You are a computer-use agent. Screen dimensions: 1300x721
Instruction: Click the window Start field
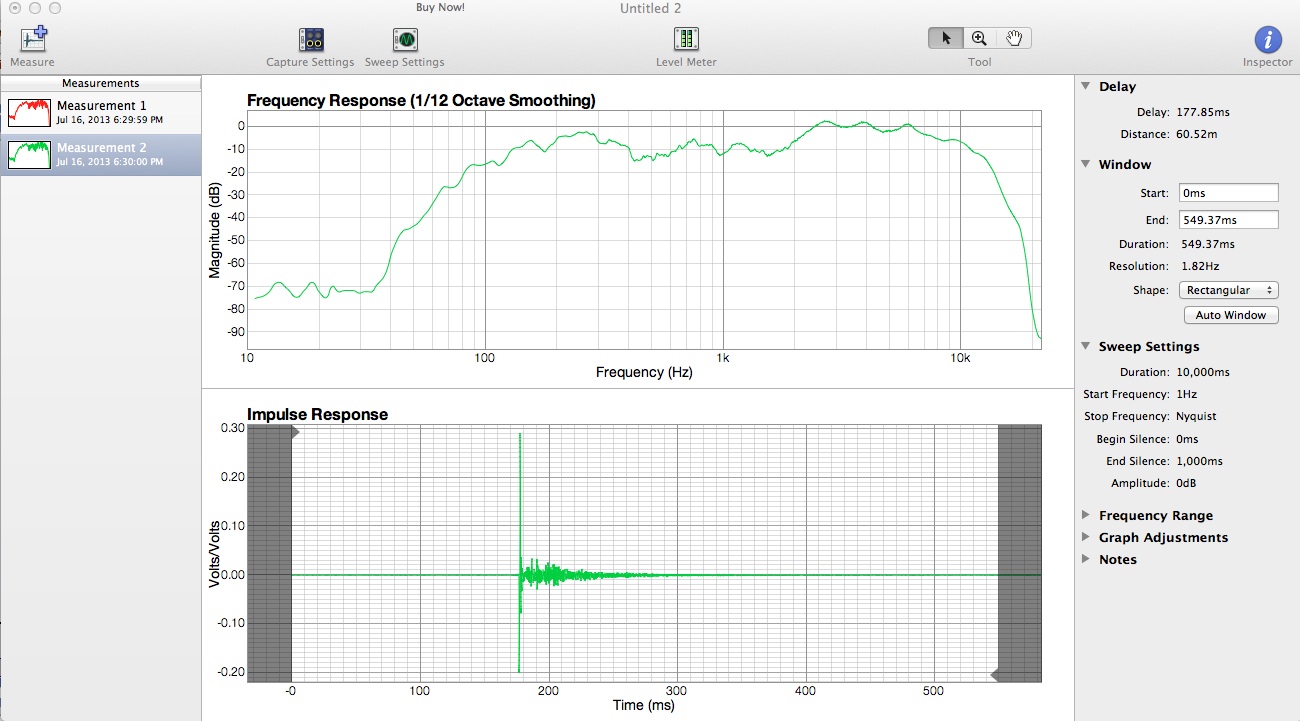click(1228, 193)
